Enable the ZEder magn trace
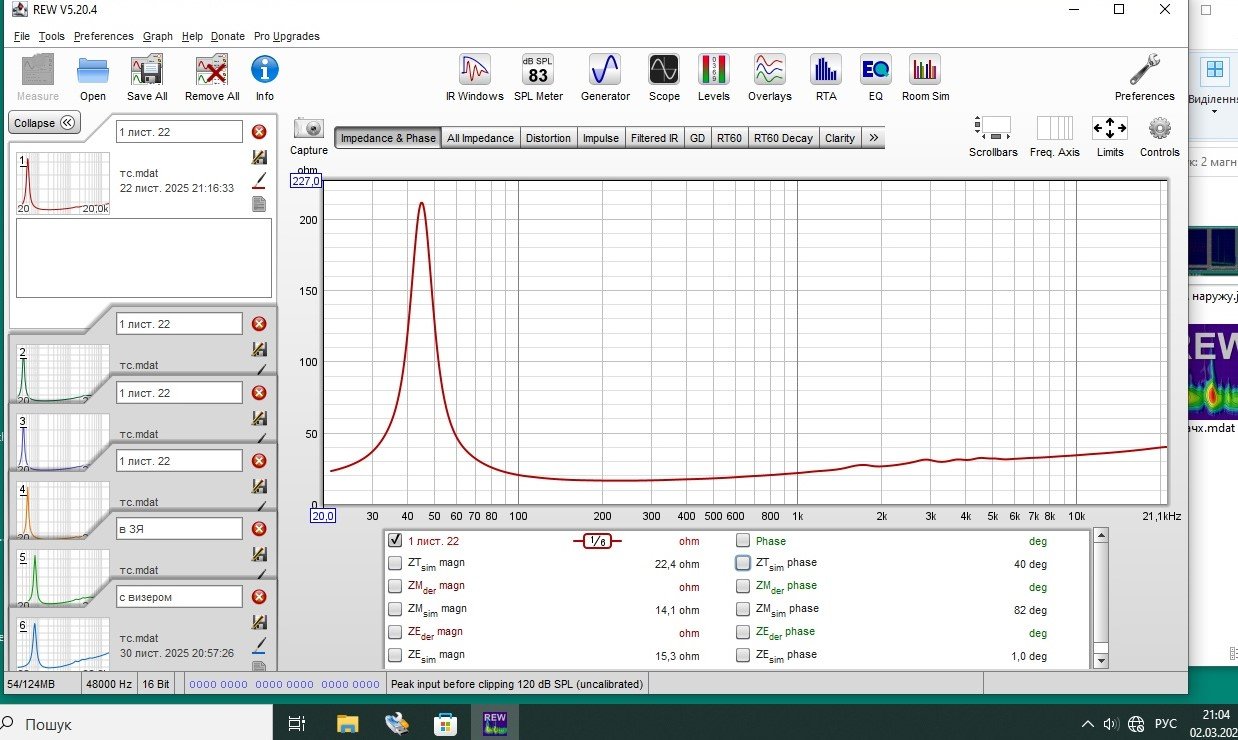This screenshot has height=740, width=1238. [395, 632]
